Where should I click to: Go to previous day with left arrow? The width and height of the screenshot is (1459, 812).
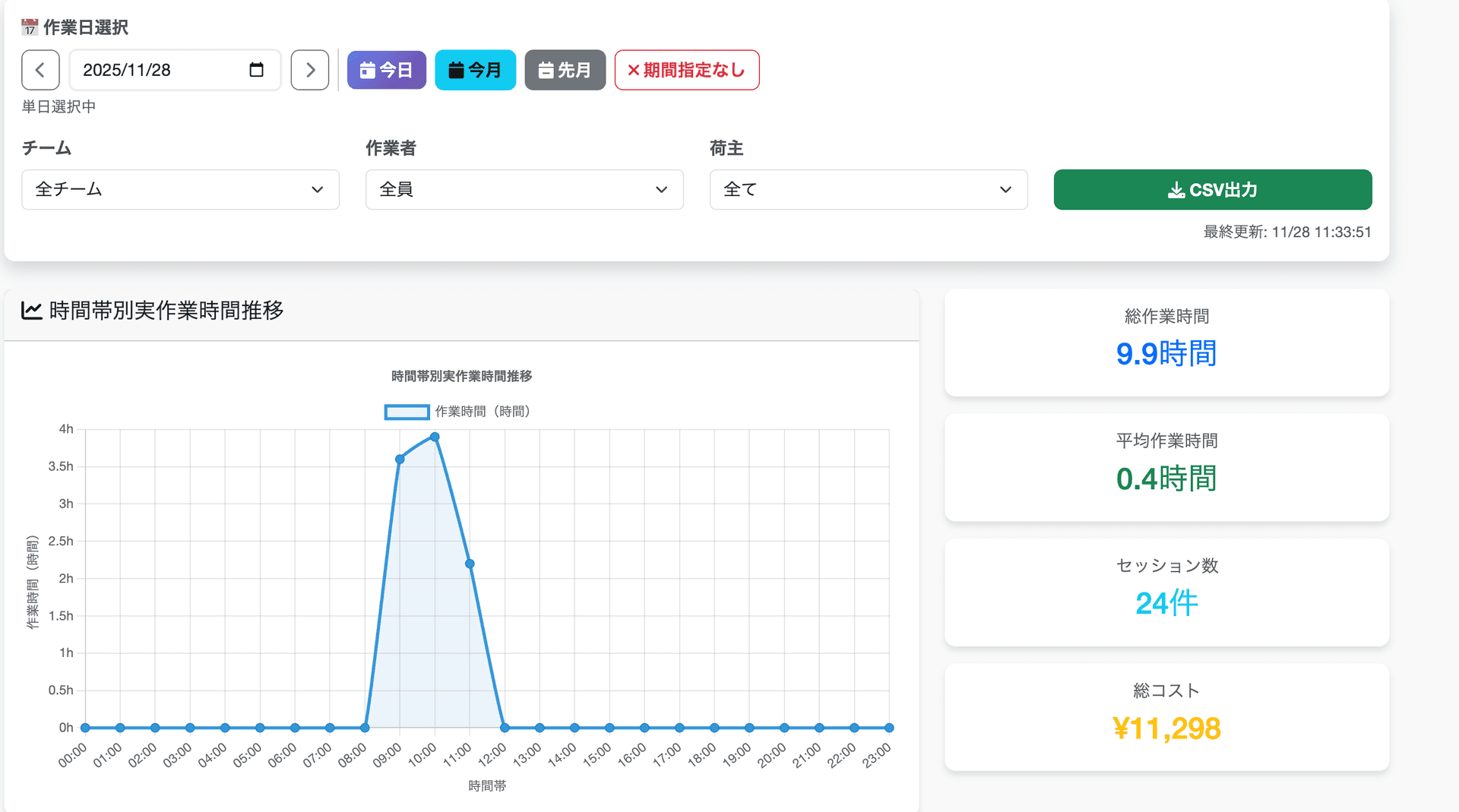point(40,70)
